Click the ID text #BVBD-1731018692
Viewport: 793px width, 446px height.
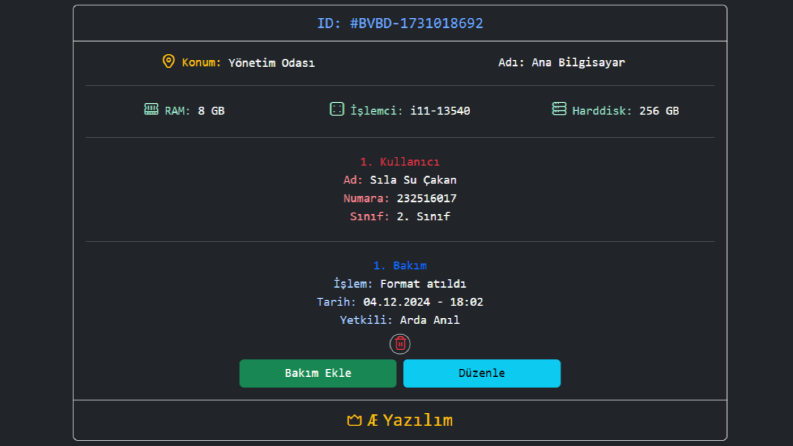pyautogui.click(x=416, y=23)
